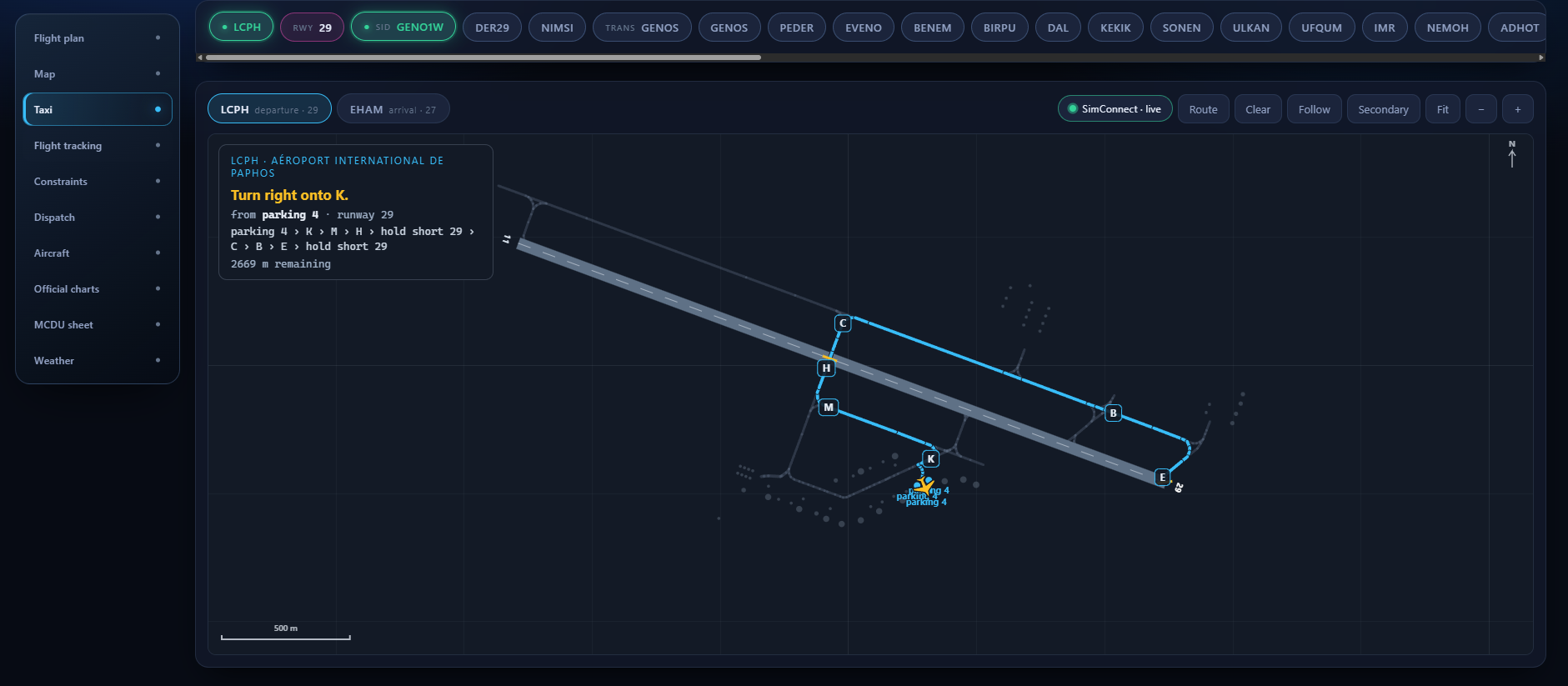Open the Map section
The height and width of the screenshot is (686, 1568).
tap(98, 74)
